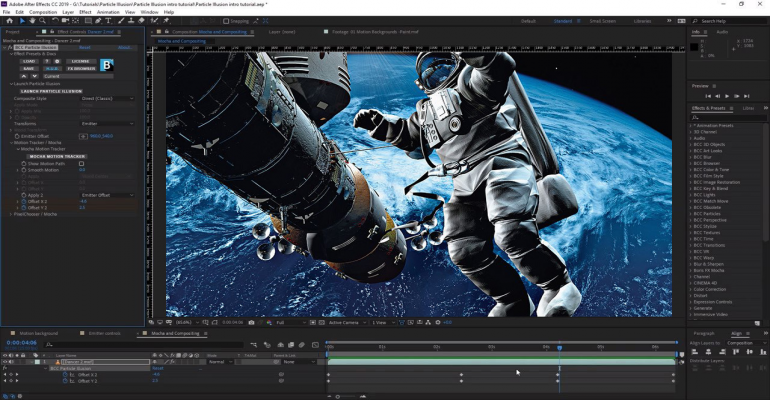Select the Hand tool in the toolbar
This screenshot has height=400, width=770.
(x=33, y=21)
